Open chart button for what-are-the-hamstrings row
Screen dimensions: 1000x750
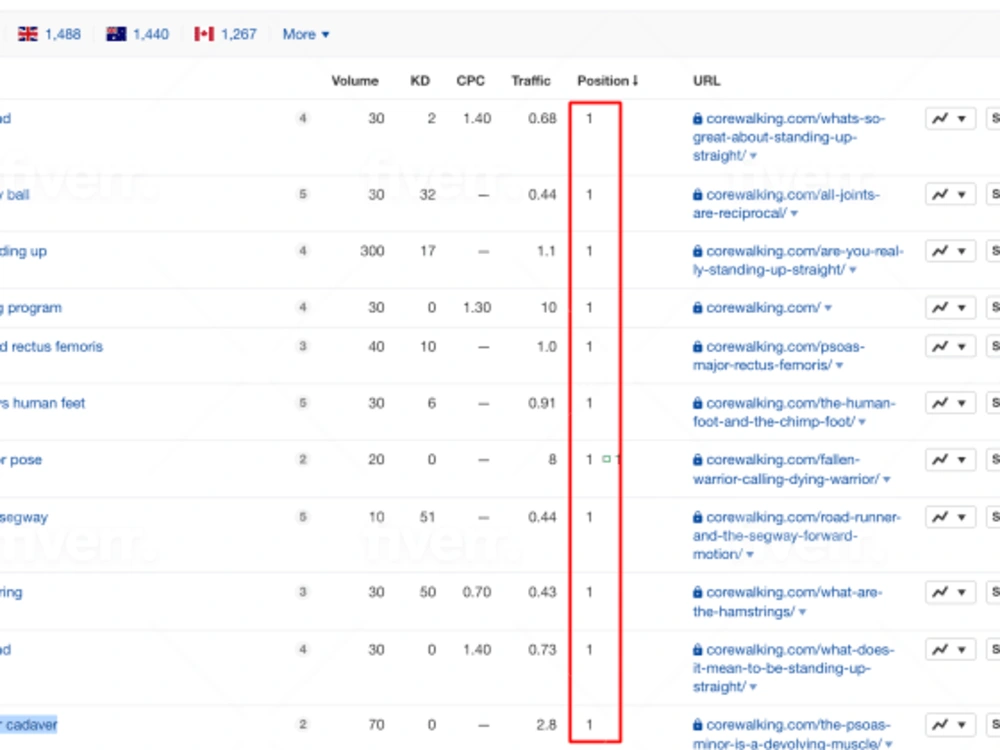[x=950, y=592]
